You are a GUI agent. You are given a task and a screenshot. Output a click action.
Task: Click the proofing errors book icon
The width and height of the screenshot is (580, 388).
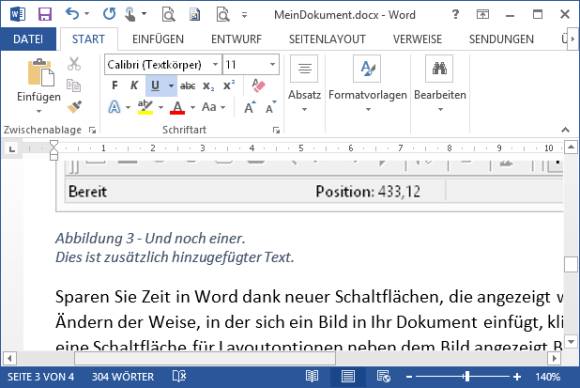(x=179, y=377)
